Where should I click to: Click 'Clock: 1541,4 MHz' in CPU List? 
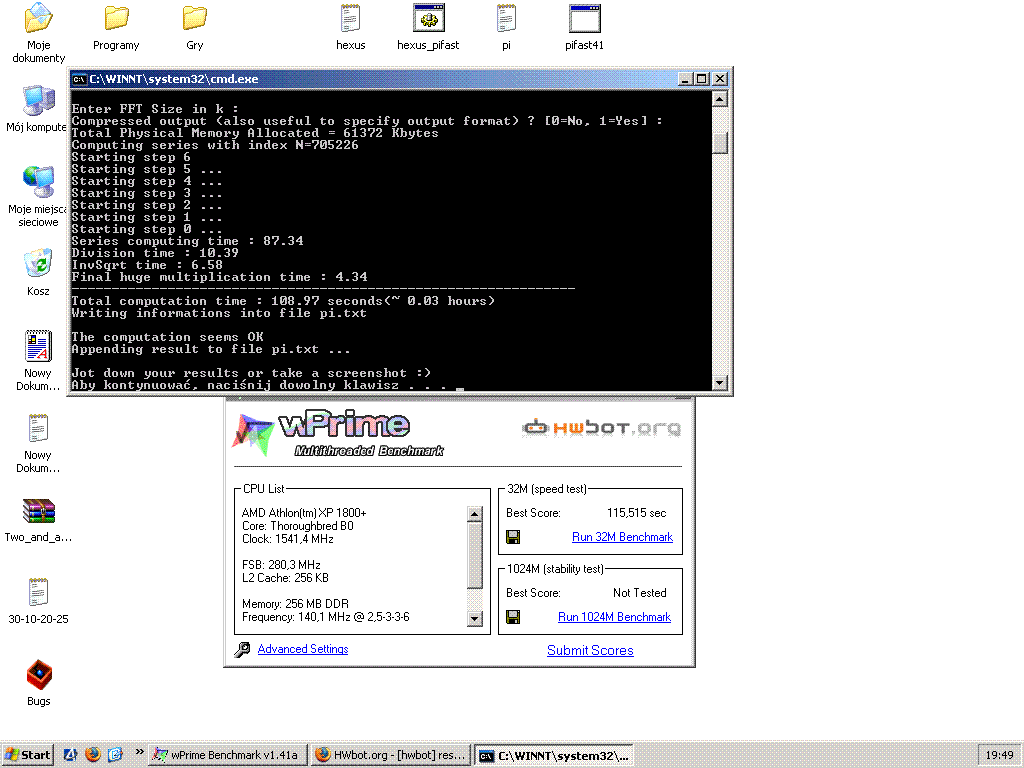point(287,539)
